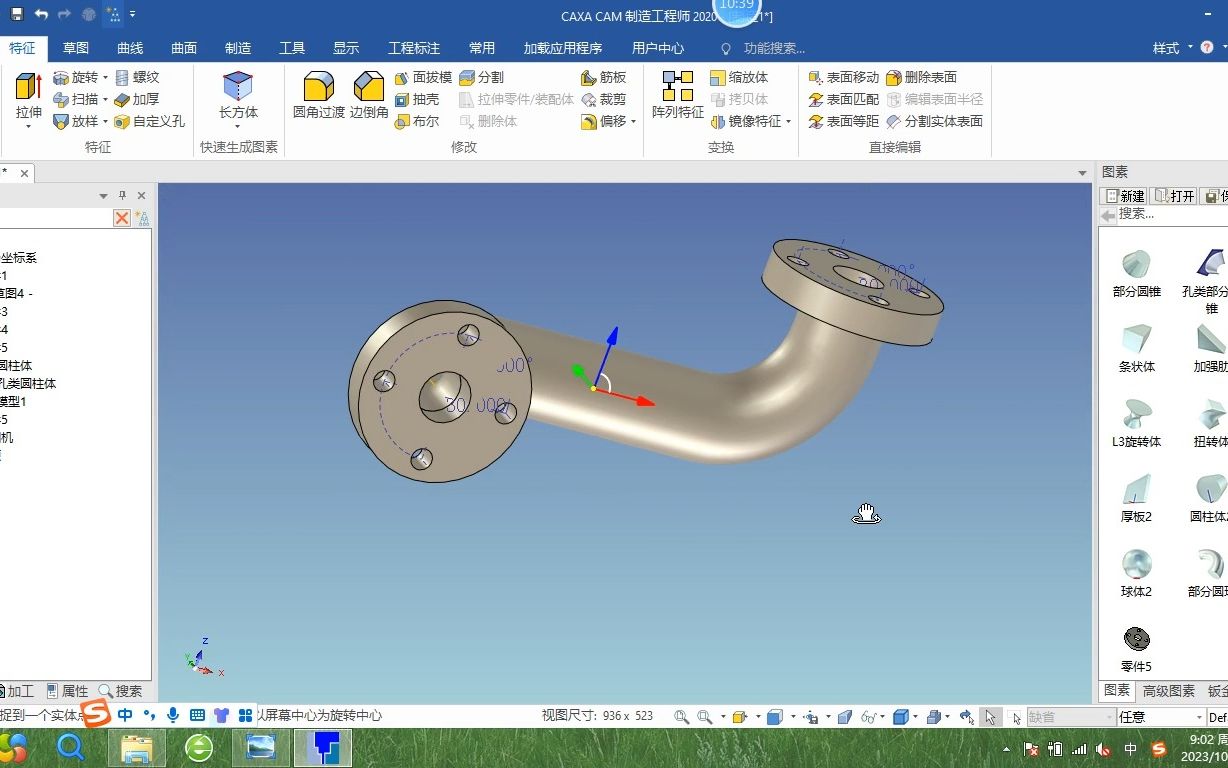Switch to the 高级图素 catalog tab
This screenshot has height=768, width=1228.
pos(1169,691)
